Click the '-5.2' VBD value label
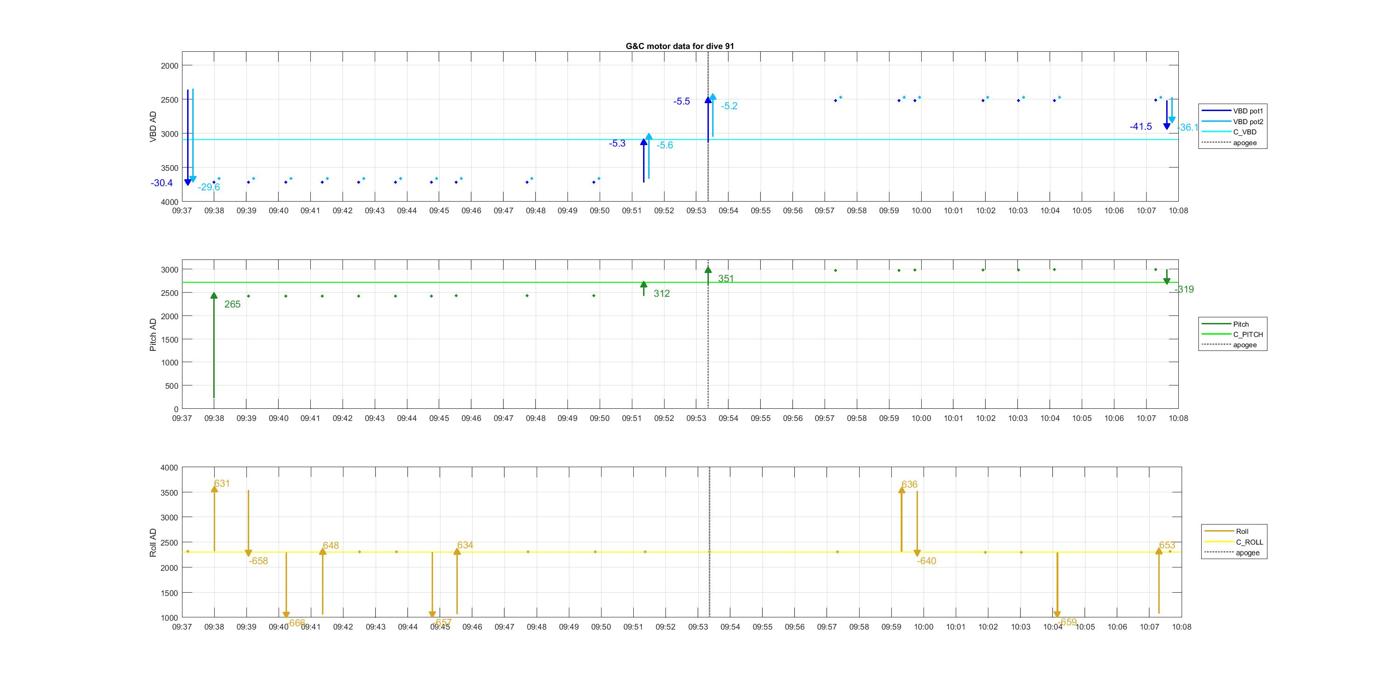The height and width of the screenshot is (693, 1400). click(x=729, y=106)
